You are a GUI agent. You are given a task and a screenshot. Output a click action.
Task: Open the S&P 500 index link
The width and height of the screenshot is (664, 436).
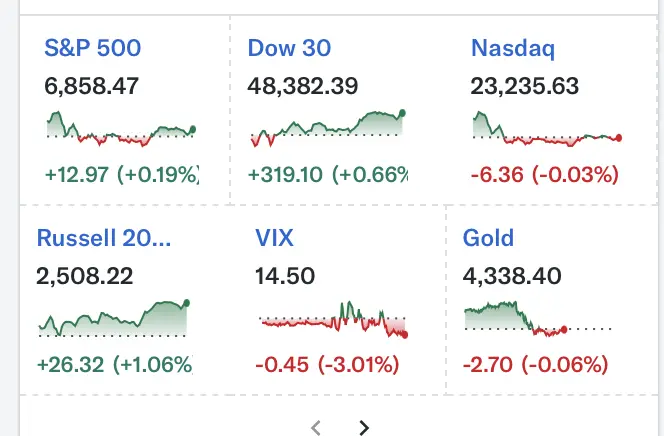coord(93,48)
